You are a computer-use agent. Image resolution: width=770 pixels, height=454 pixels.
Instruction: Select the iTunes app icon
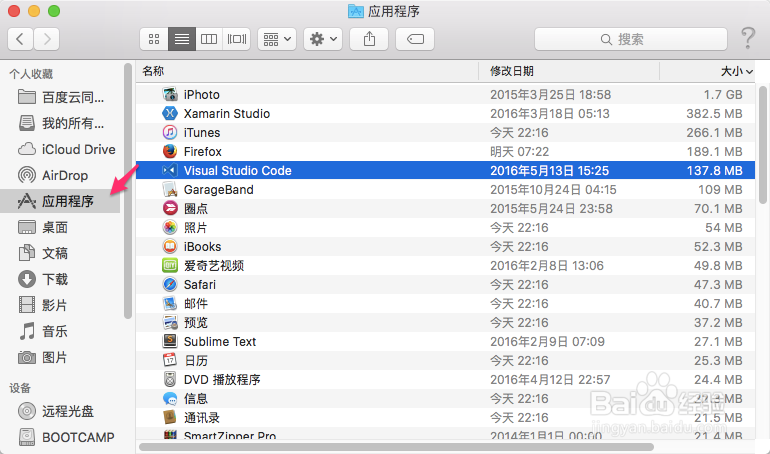[x=170, y=133]
